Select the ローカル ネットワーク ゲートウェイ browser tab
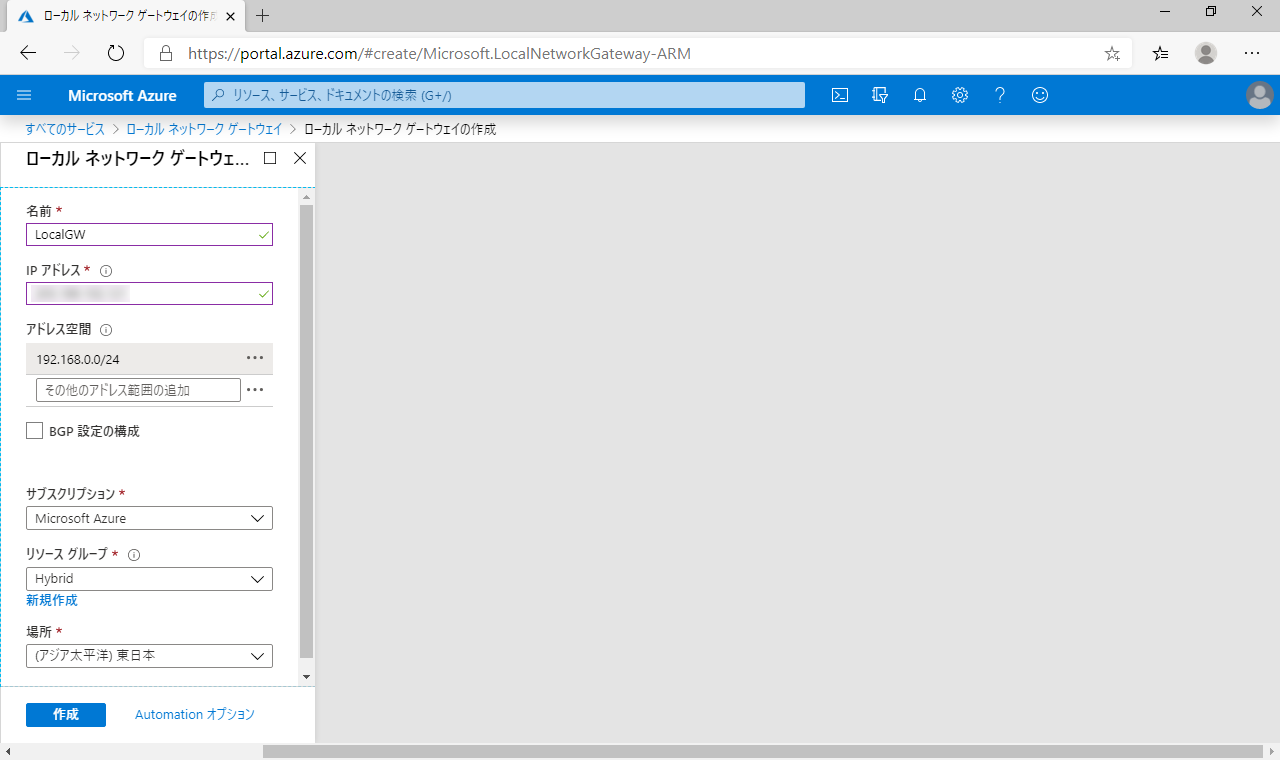The image size is (1280, 760). pyautogui.click(x=124, y=16)
